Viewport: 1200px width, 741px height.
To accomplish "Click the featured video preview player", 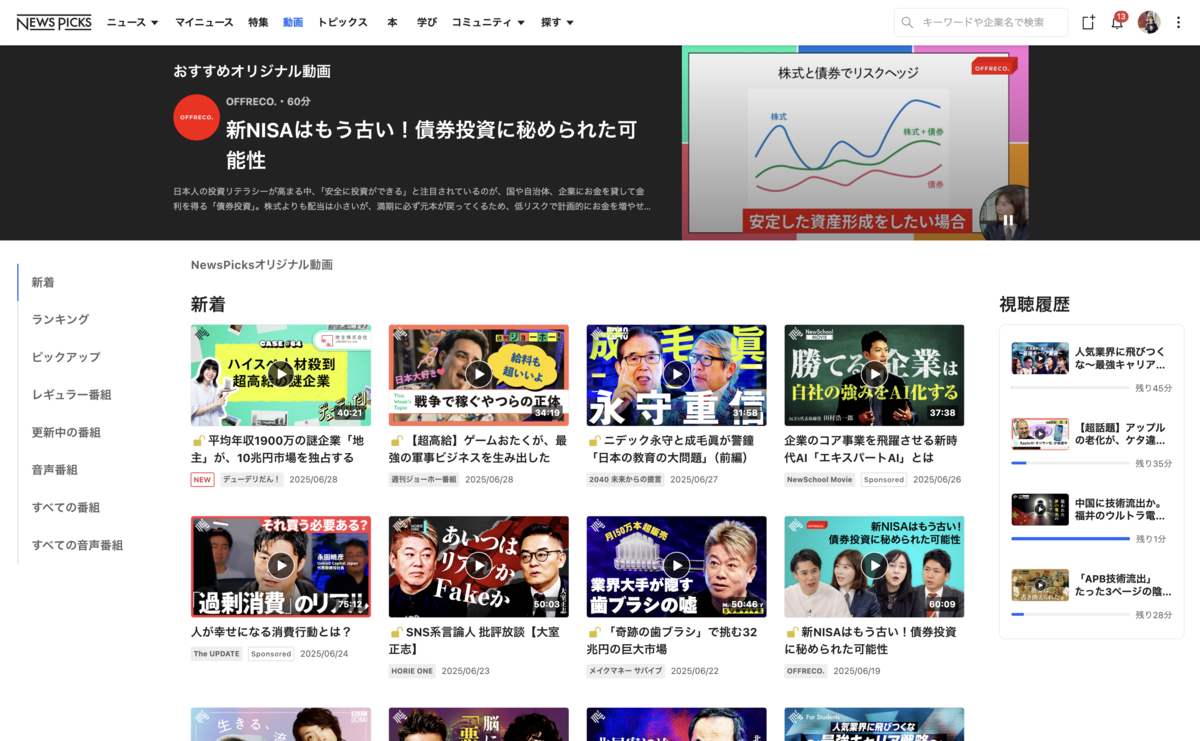I will (x=855, y=142).
